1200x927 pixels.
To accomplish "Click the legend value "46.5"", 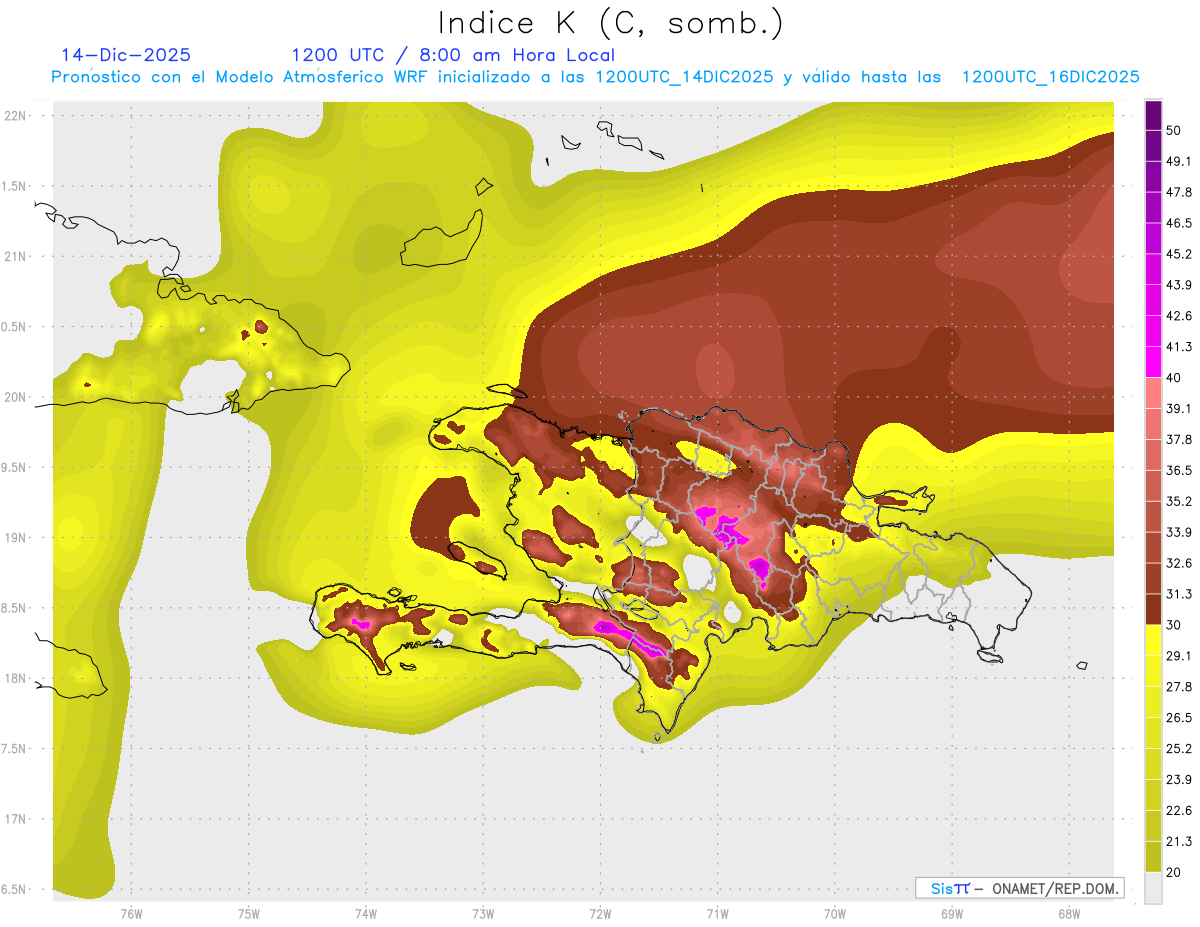I will [x=1179, y=223].
